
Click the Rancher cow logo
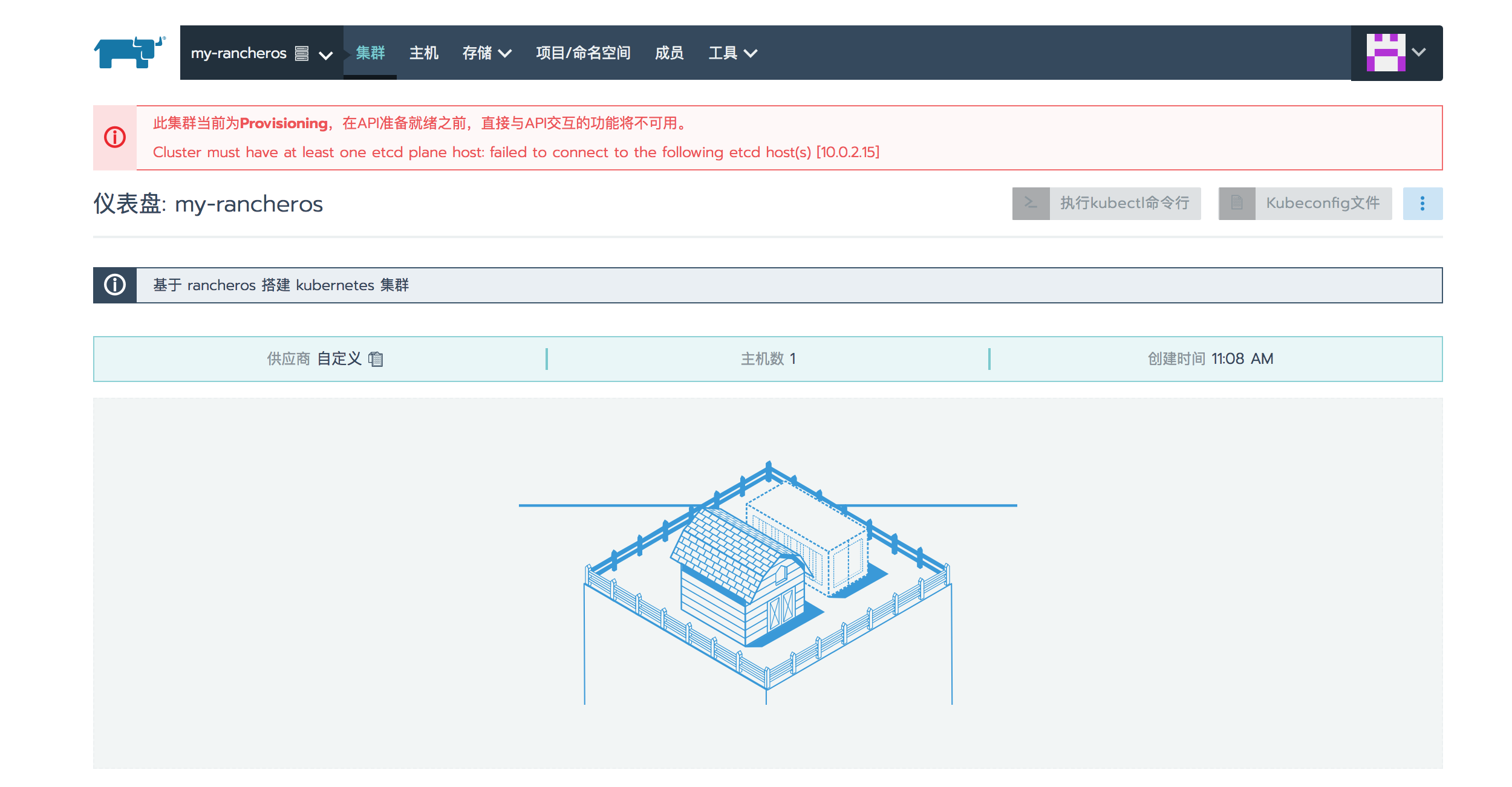tap(127, 53)
